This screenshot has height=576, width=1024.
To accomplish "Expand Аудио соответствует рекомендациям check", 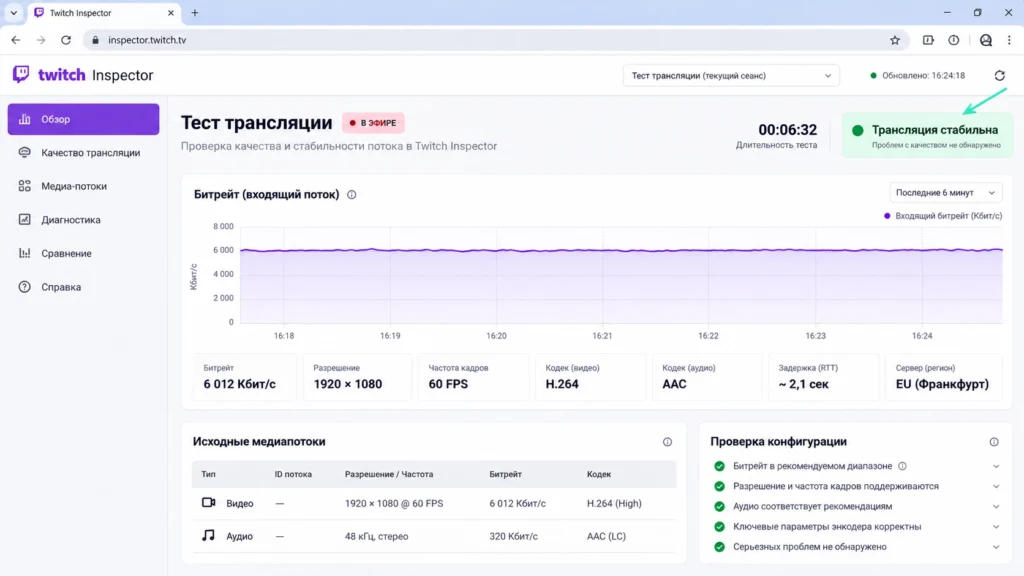I will pyautogui.click(x=995, y=507).
